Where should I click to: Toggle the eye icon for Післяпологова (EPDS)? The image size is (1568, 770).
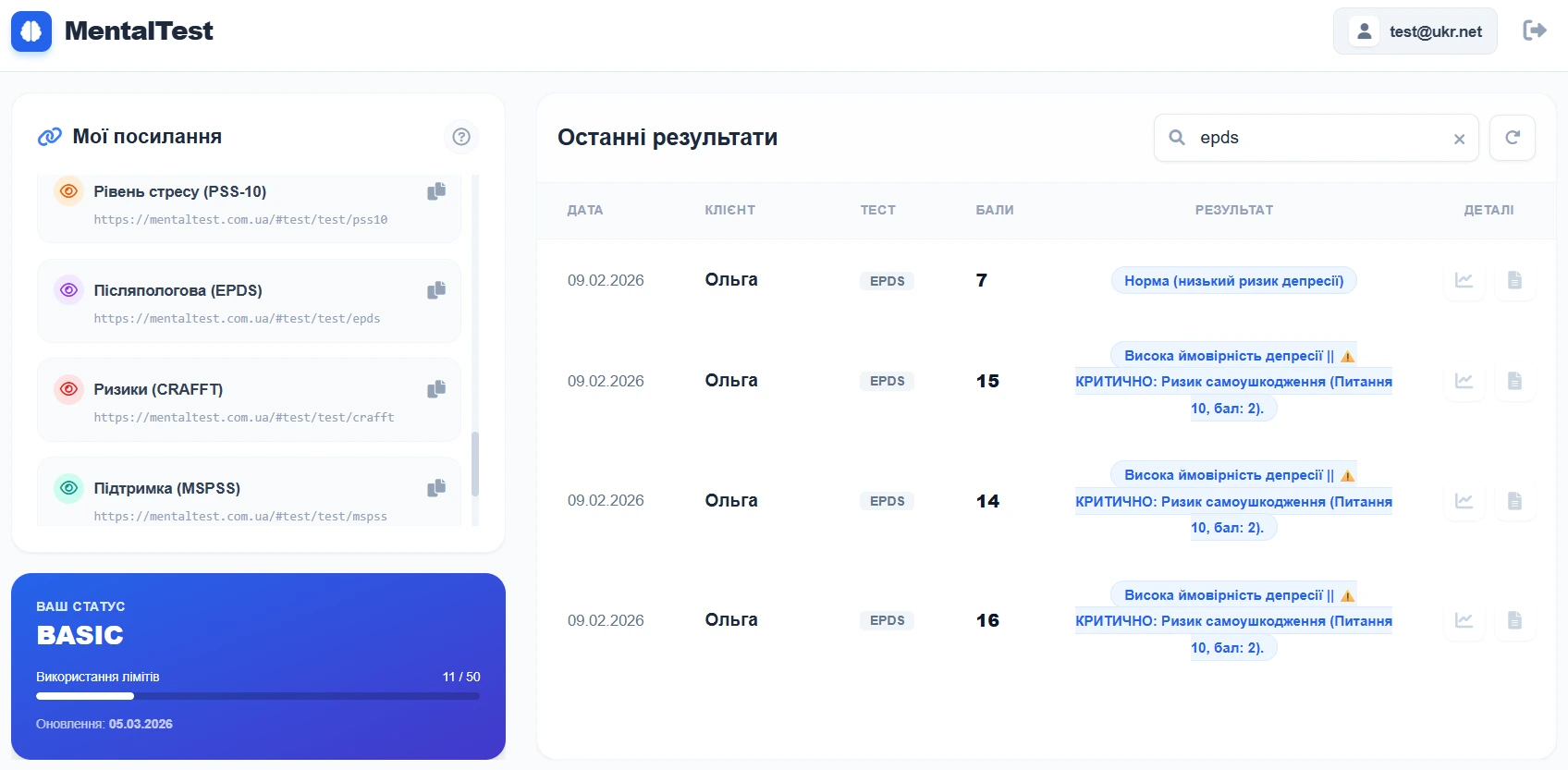(68, 290)
